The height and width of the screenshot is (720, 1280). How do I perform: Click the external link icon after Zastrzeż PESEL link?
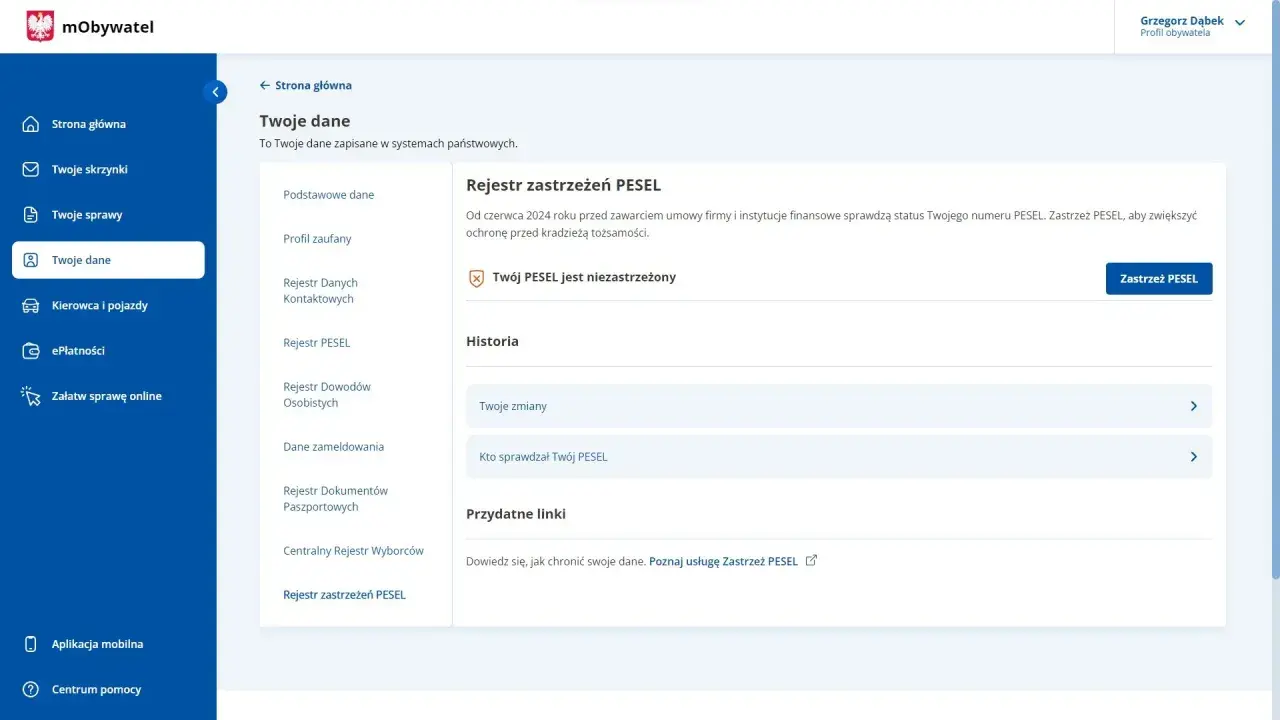811,561
